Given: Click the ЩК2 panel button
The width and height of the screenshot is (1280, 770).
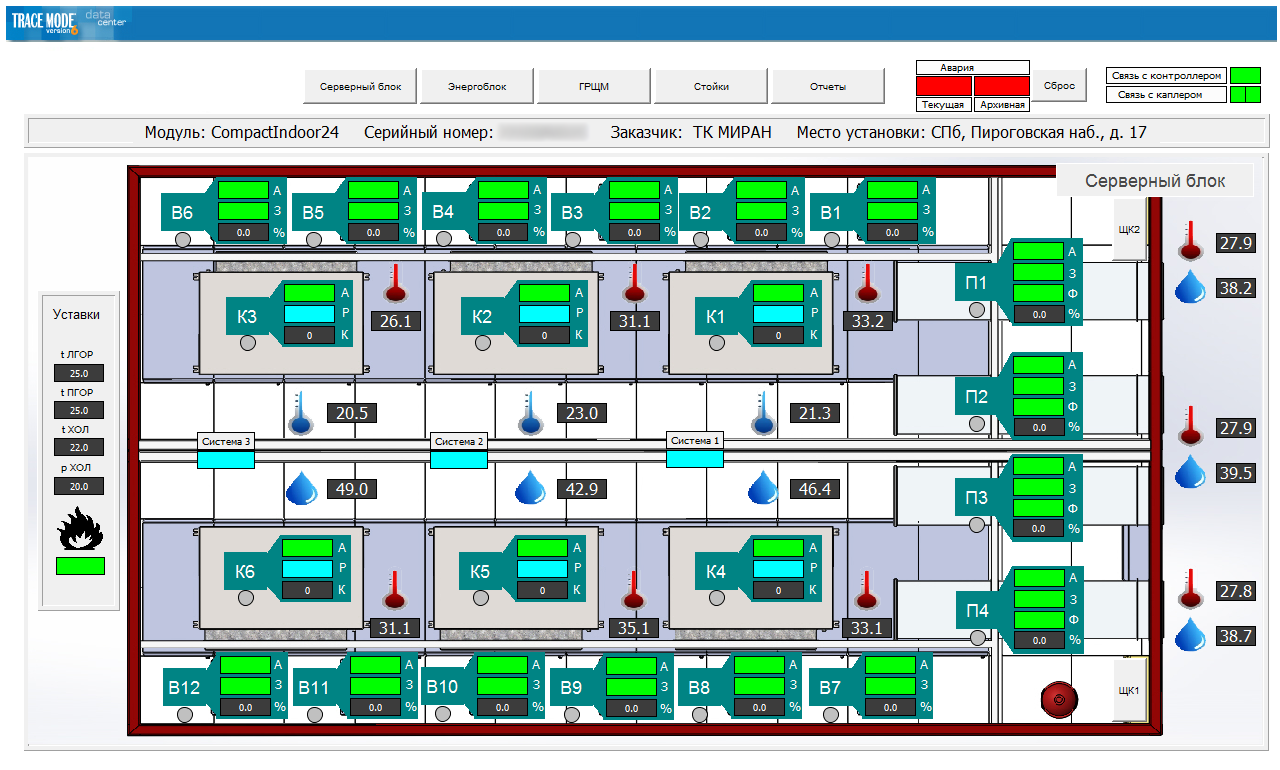Looking at the screenshot, I should [1129, 229].
